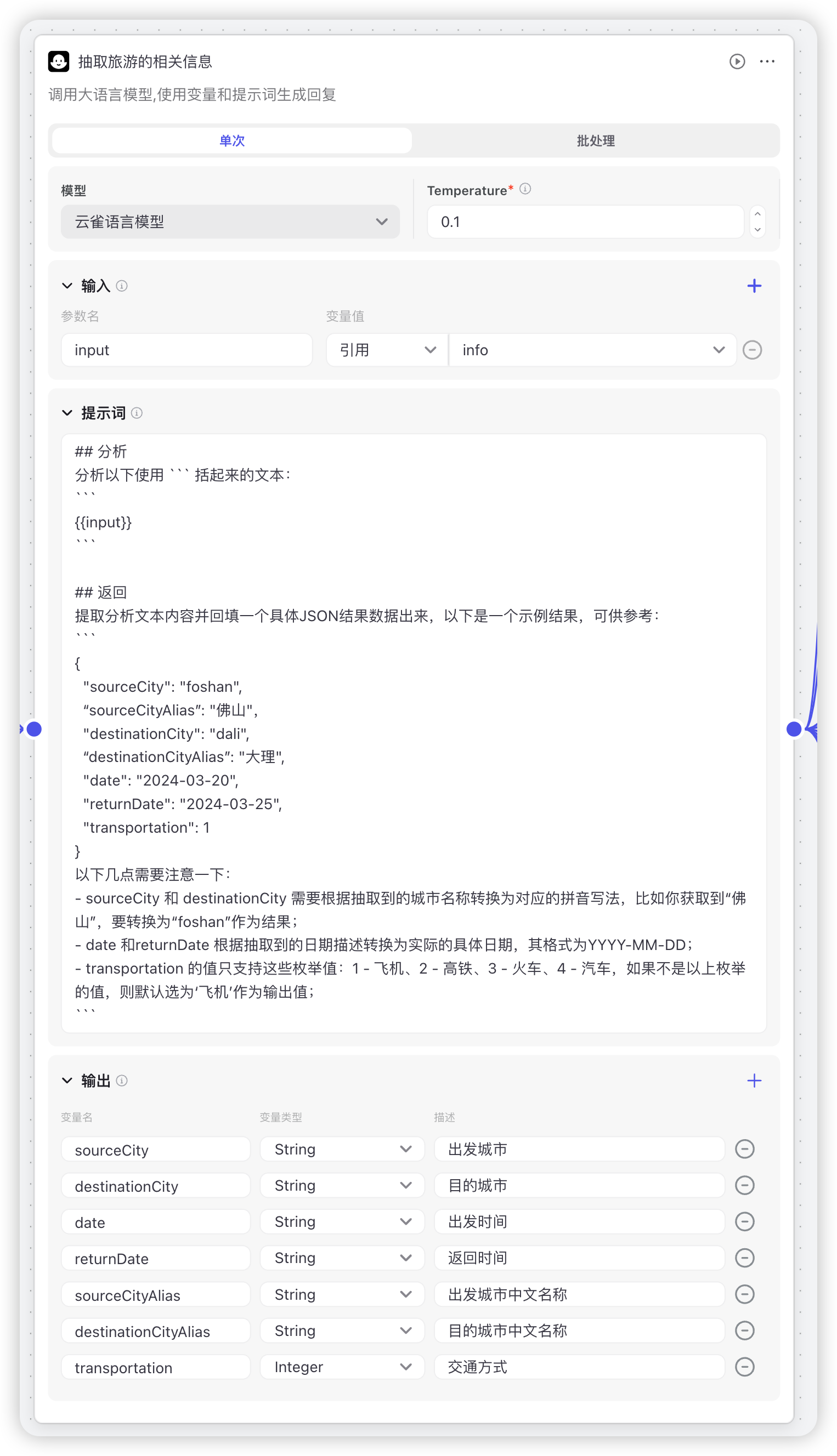This screenshot has height=1456, width=837.
Task: Remove the sourceCityAlias output row
Action: click(744, 1295)
